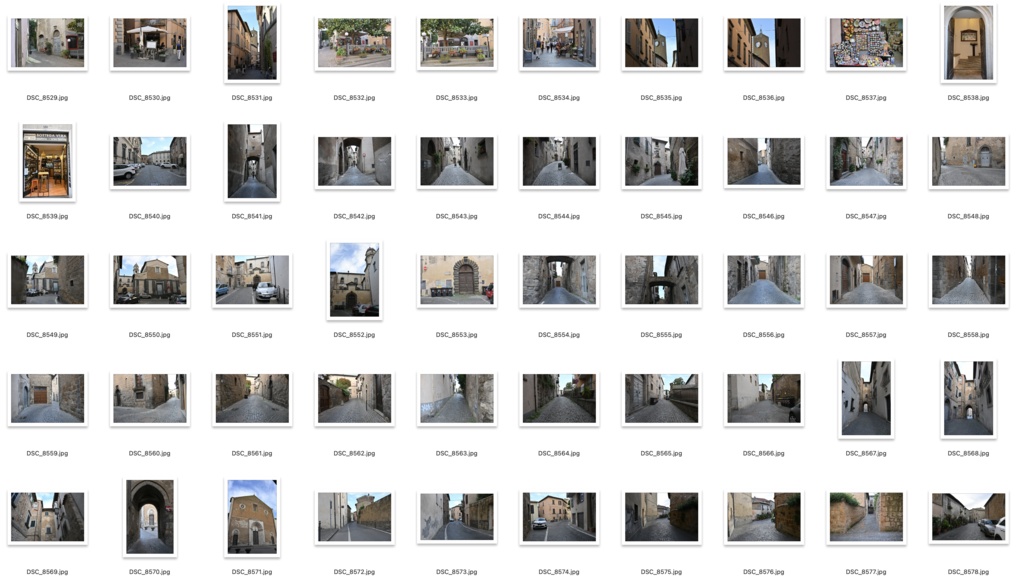Viewport: 1024px width, 577px height.
Task: Select the DSC_8569.jpg thumbnail
Action: tap(48, 517)
